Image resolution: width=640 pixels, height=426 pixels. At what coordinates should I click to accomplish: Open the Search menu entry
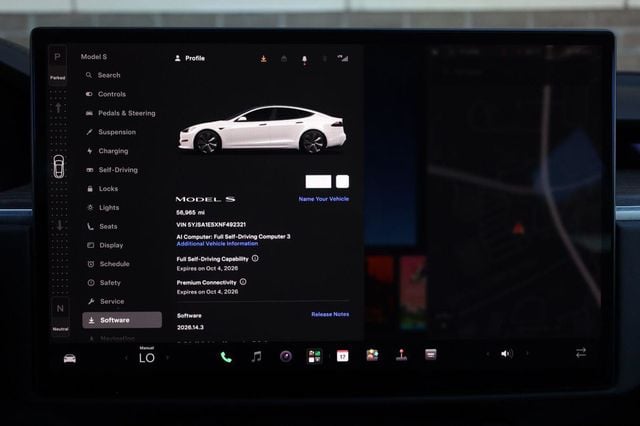103,75
